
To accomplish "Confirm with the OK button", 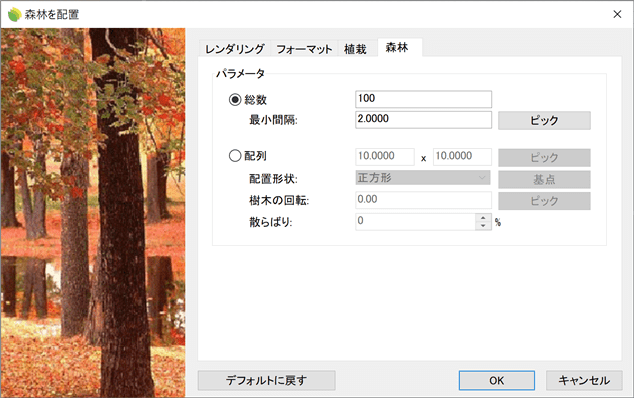I will point(497,381).
